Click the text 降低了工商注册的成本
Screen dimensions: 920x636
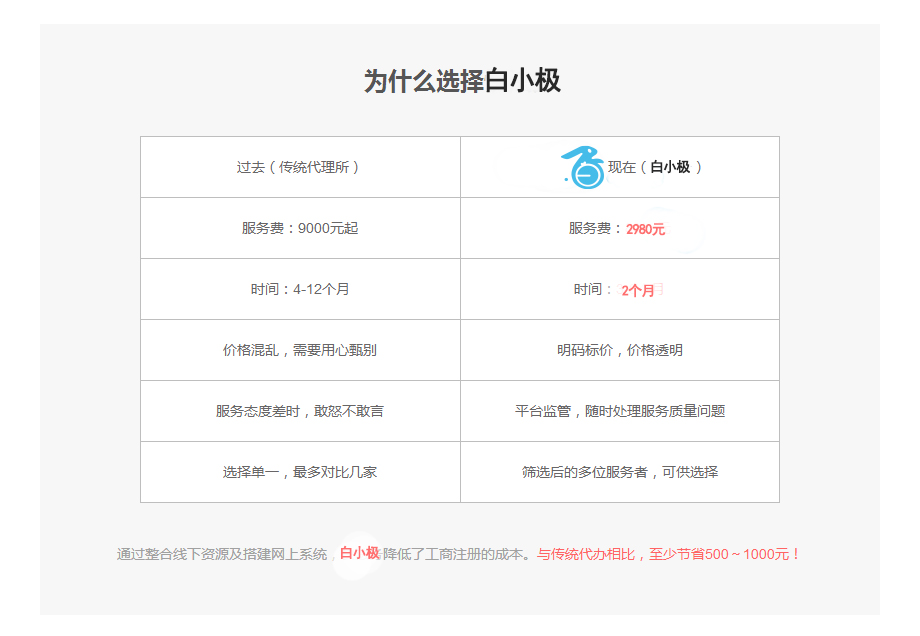tap(453, 554)
